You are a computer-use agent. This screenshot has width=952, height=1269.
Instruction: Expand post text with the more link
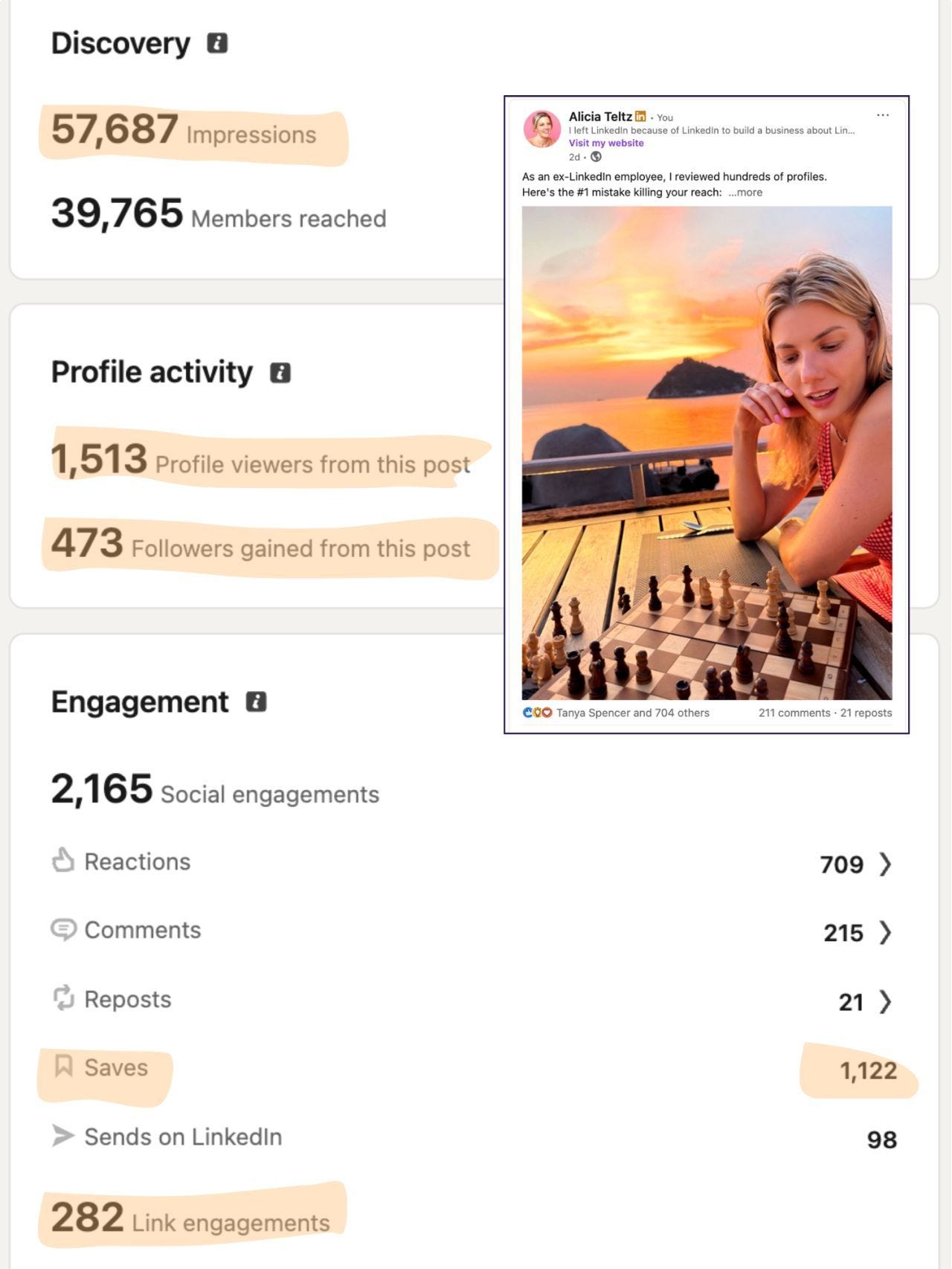[745, 192]
